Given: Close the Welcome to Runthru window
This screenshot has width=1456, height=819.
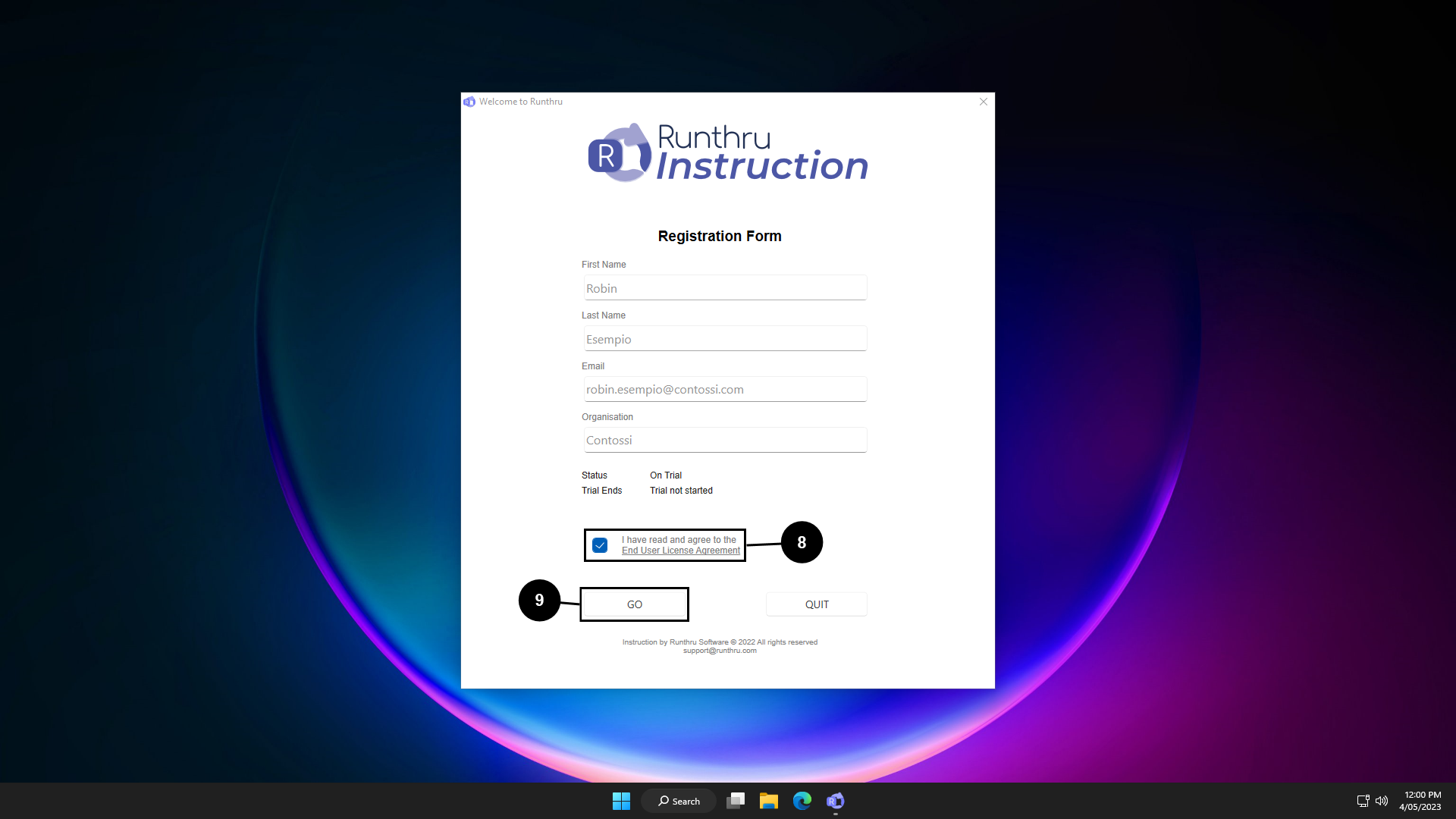Looking at the screenshot, I should [984, 102].
